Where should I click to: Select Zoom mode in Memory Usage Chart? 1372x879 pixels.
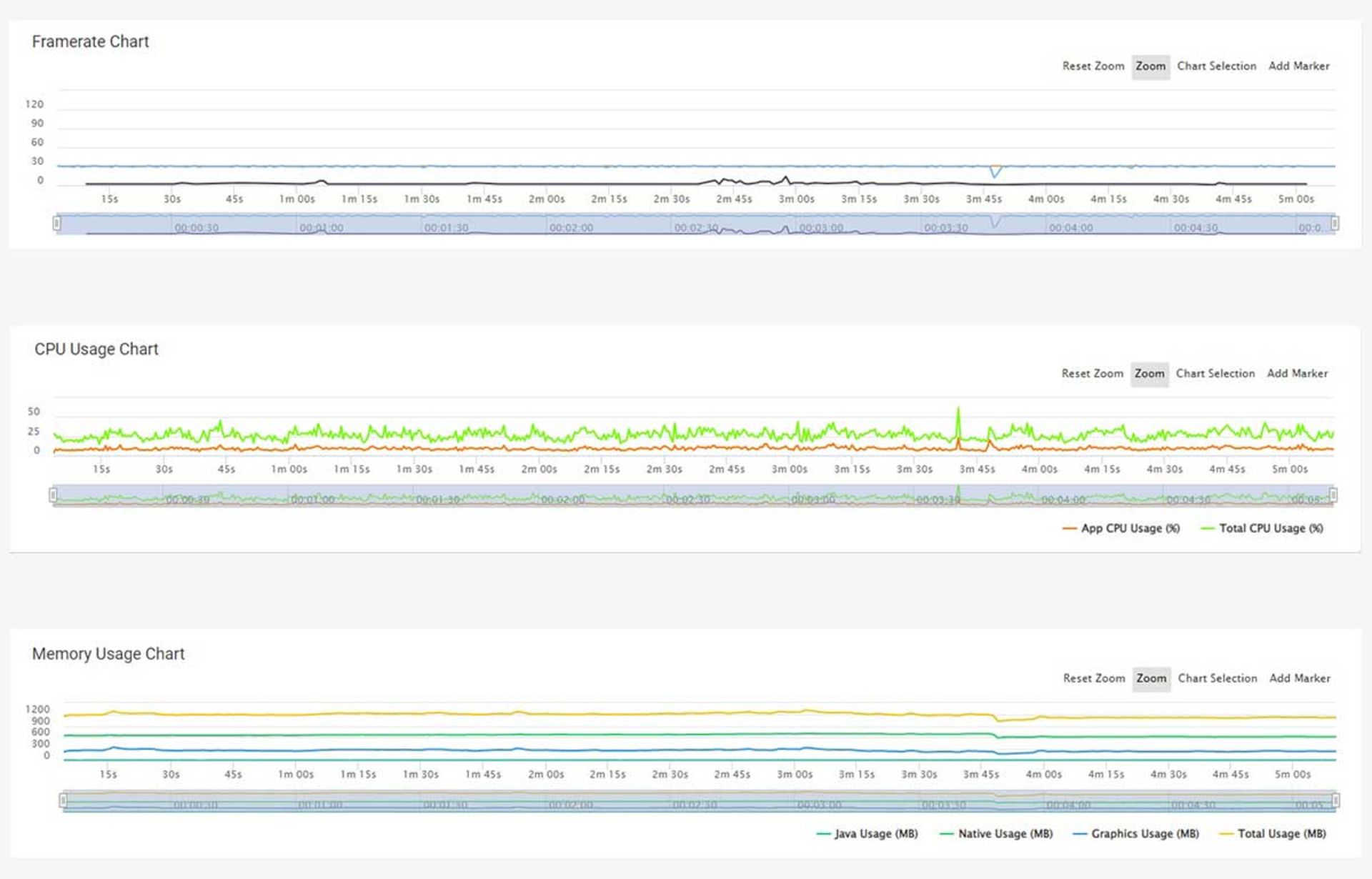pyautogui.click(x=1151, y=679)
